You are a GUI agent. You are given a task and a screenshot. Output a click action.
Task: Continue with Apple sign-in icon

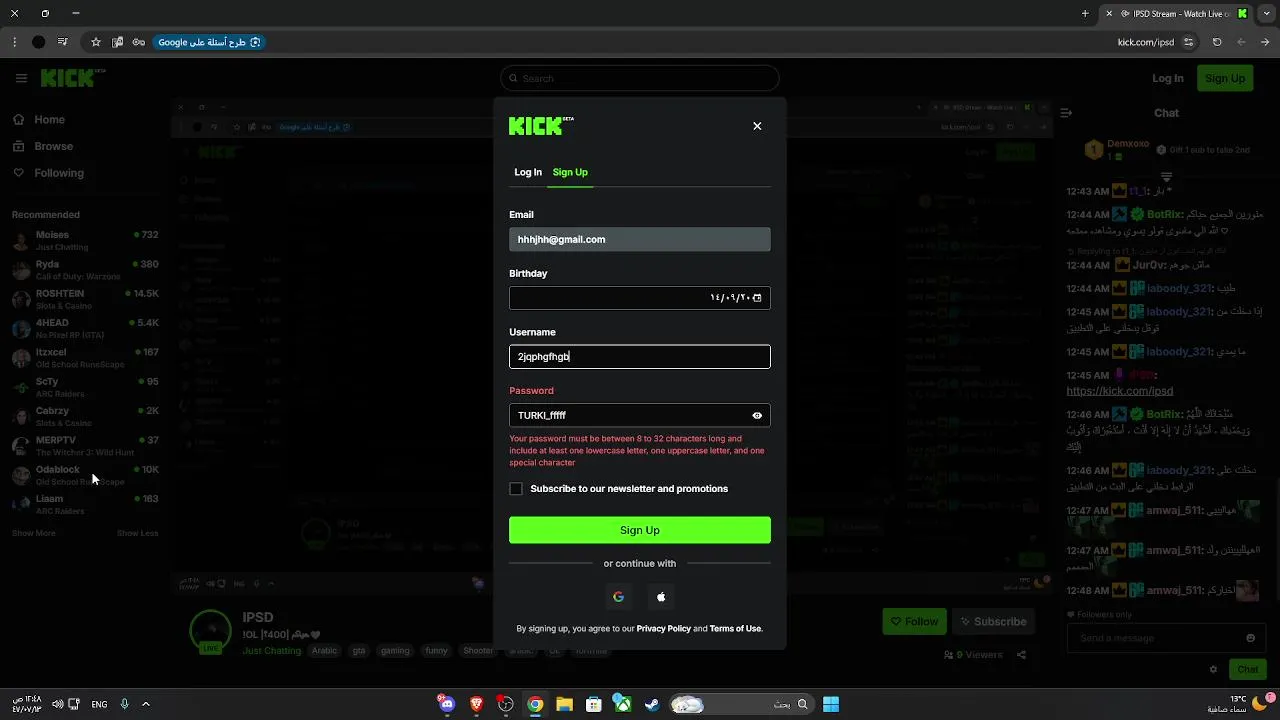pyautogui.click(x=661, y=597)
